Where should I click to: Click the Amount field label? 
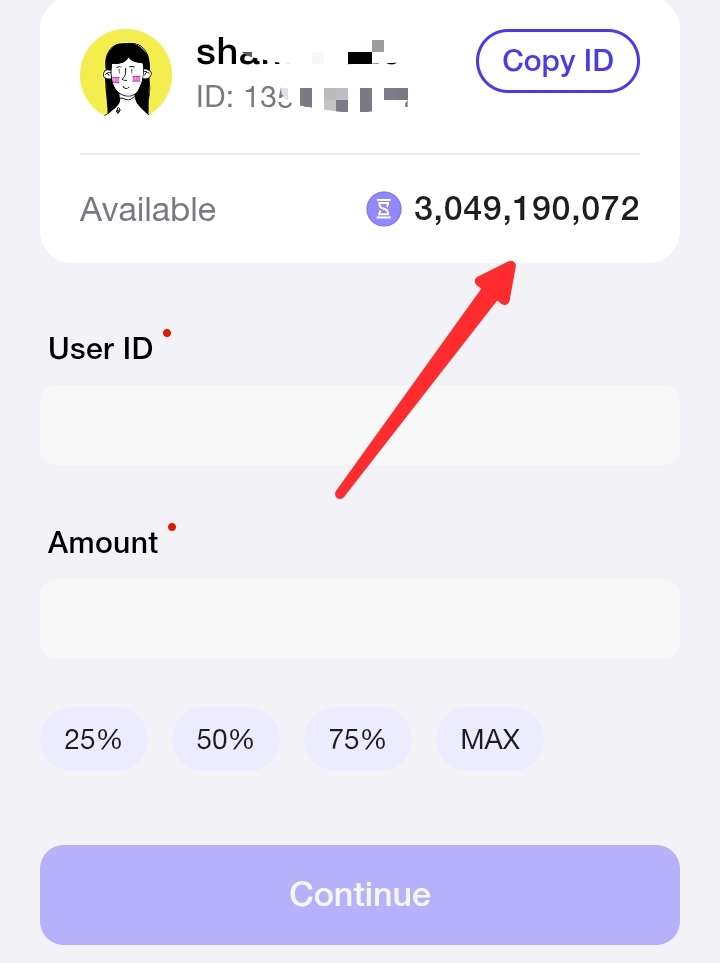click(103, 542)
